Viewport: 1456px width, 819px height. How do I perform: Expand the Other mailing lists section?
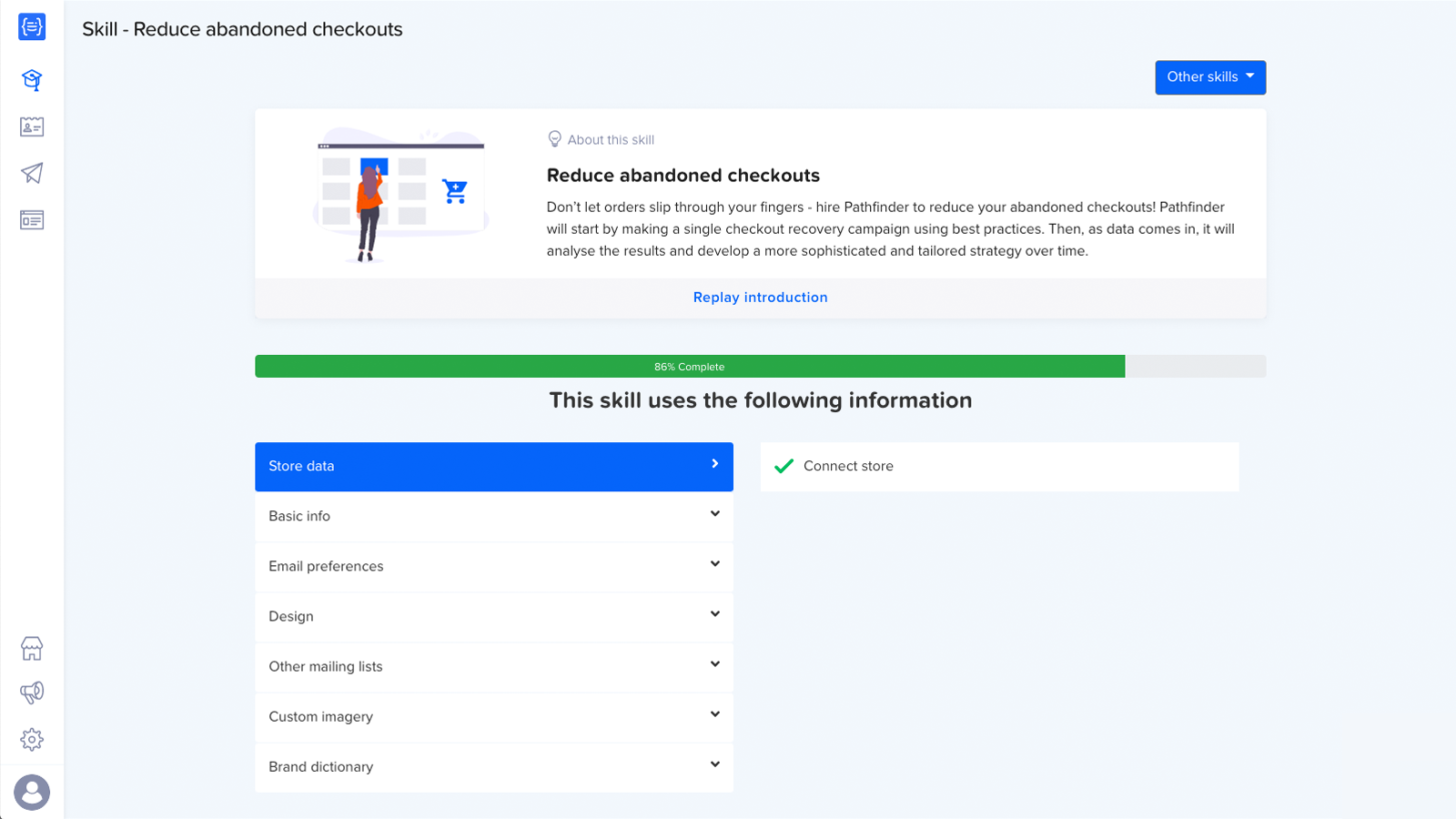click(494, 667)
